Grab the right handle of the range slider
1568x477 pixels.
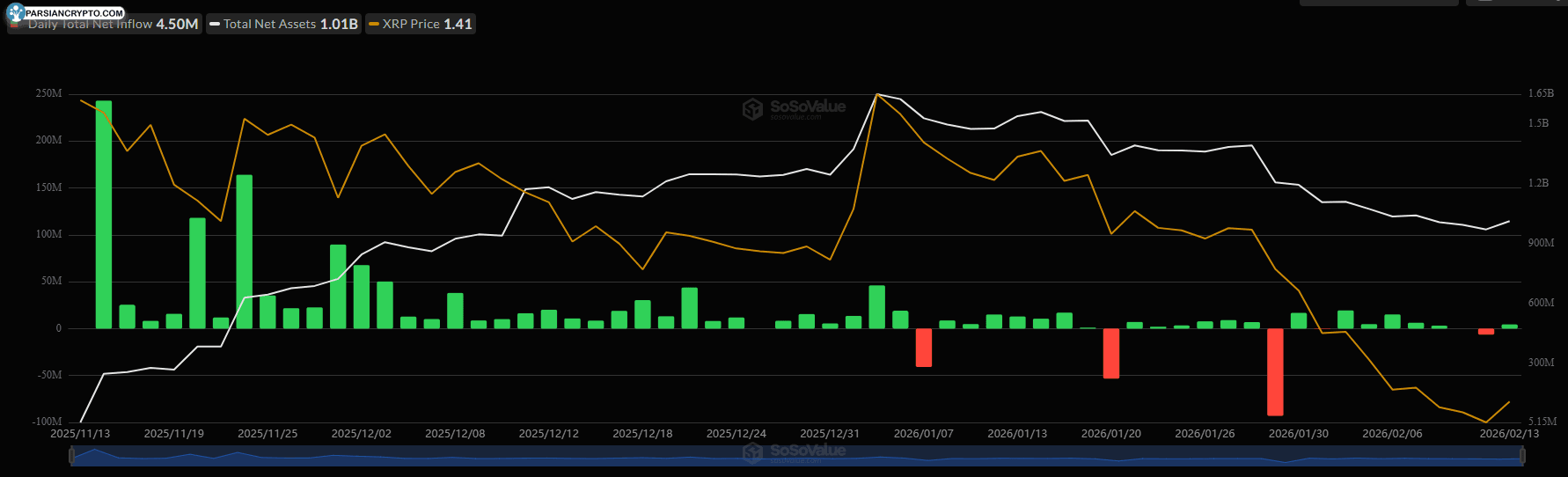pos(1522,456)
